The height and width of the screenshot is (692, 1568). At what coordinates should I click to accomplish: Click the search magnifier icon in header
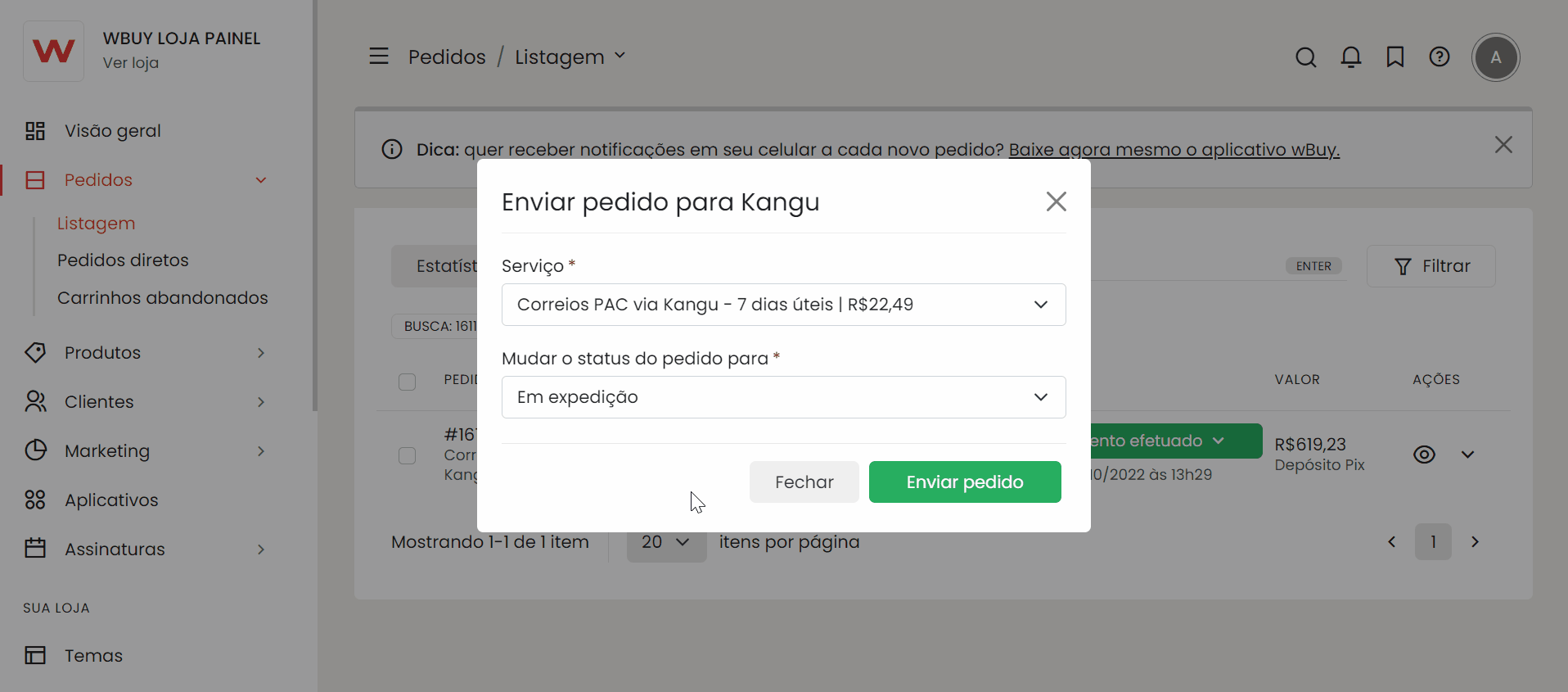pos(1306,57)
